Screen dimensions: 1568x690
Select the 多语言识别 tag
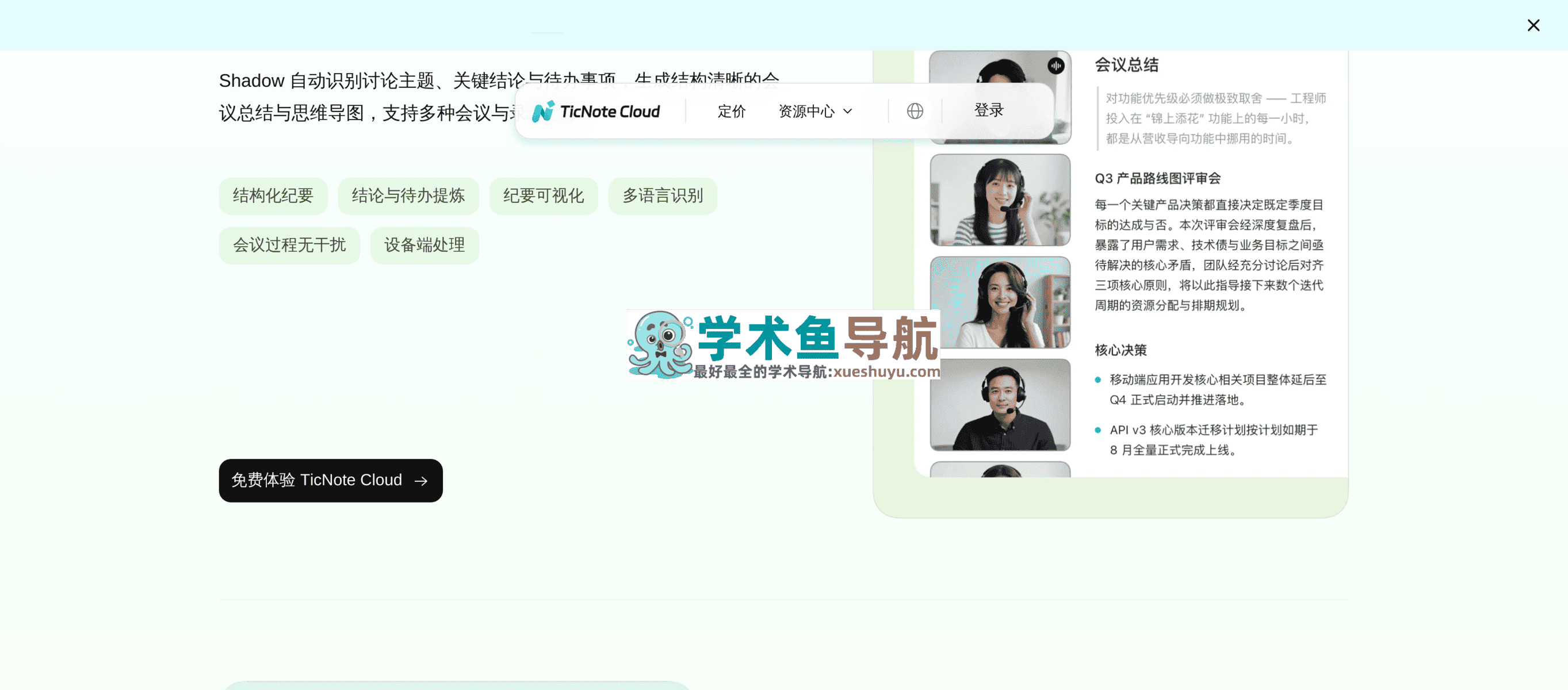662,195
